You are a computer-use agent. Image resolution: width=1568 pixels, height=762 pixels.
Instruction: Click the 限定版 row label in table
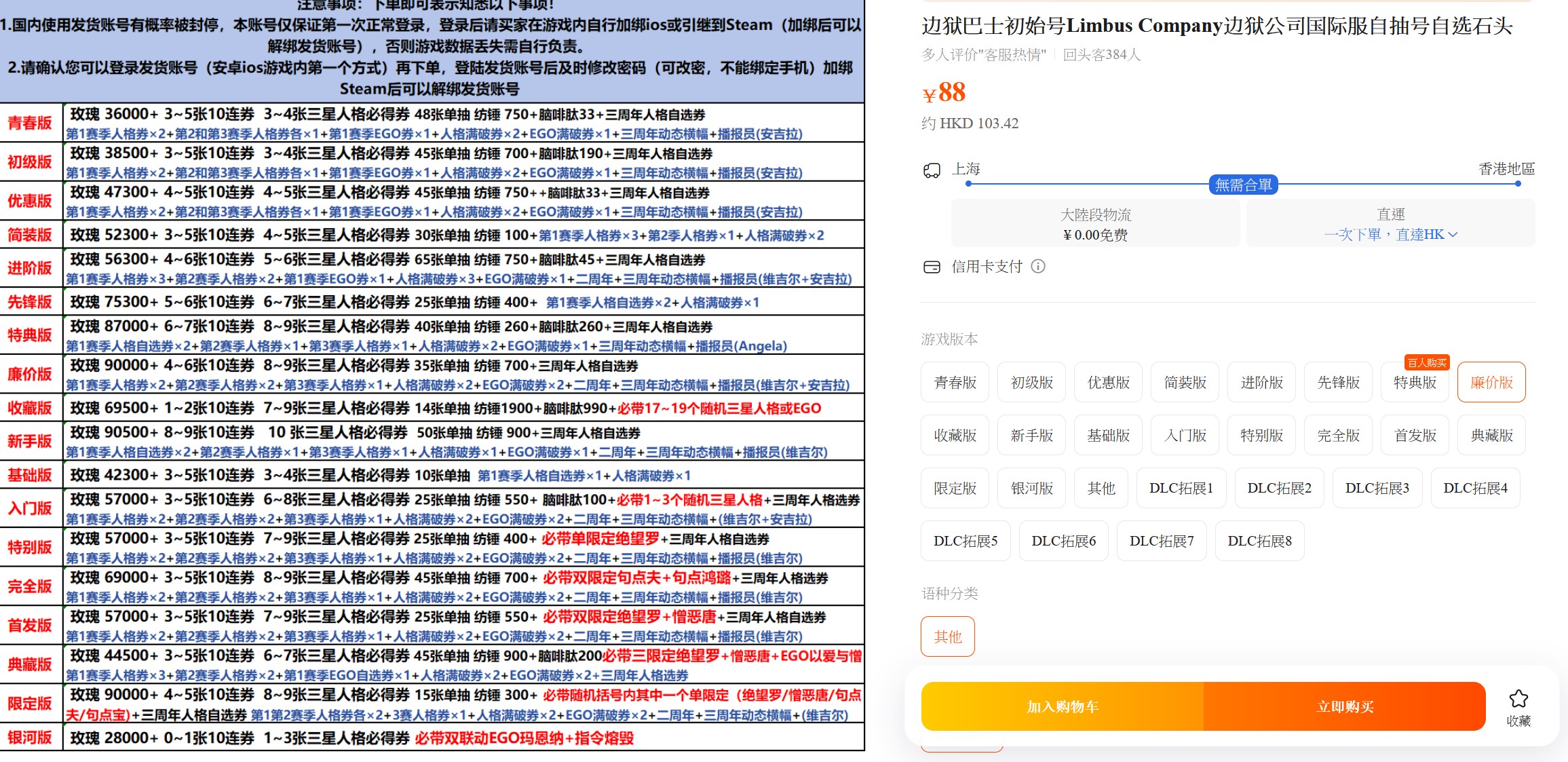pyautogui.click(x=30, y=704)
